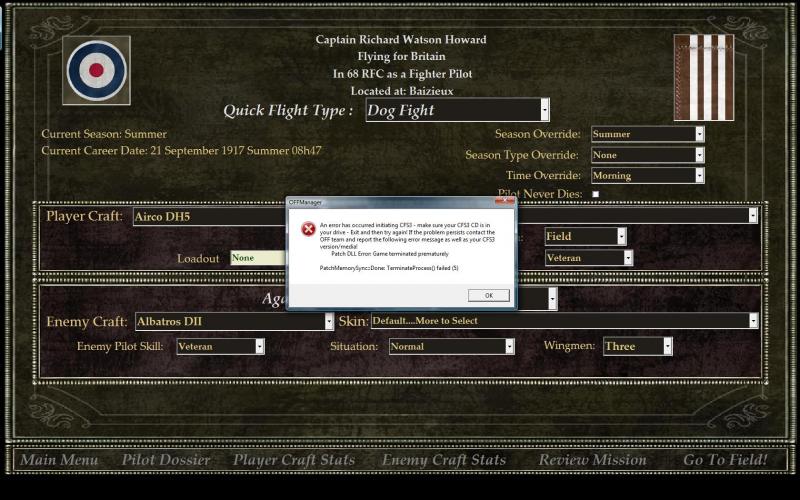Image resolution: width=800 pixels, height=500 pixels.
Task: Expand the Time Override Morning dropdown
Action: [x=648, y=176]
